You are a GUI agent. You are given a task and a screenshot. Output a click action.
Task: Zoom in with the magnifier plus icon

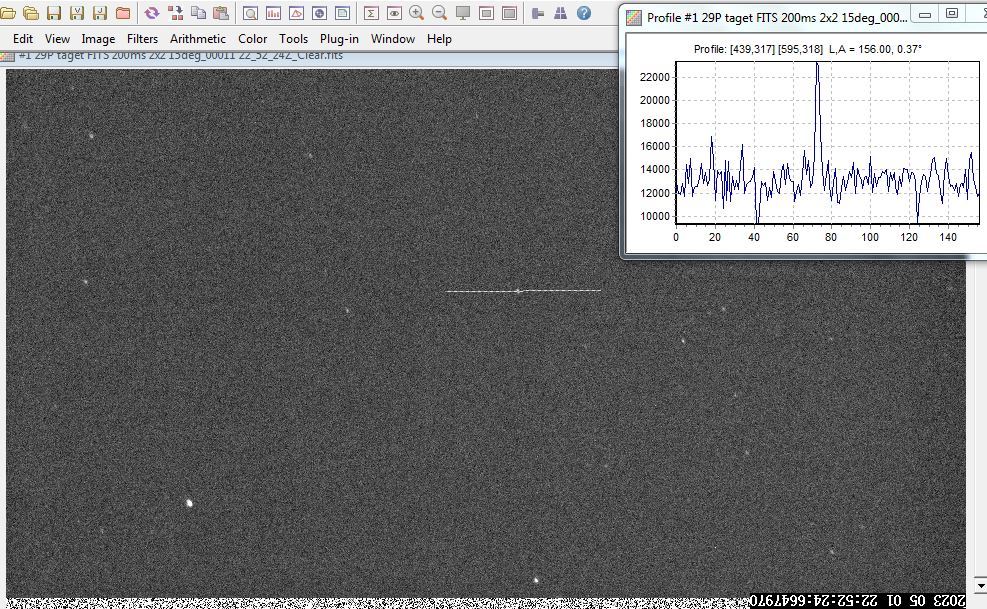click(417, 13)
